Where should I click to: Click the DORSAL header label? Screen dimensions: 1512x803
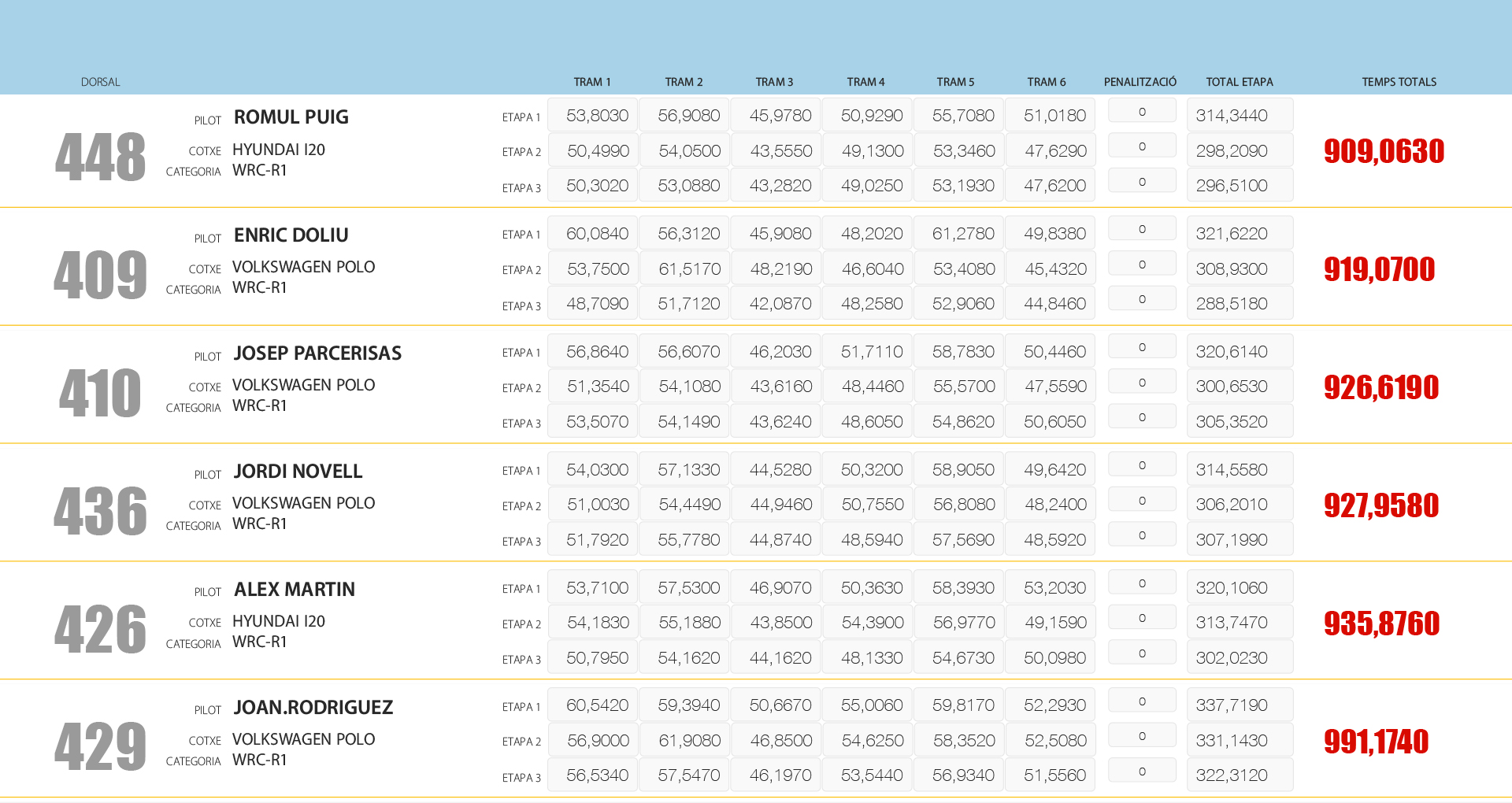pos(100,82)
